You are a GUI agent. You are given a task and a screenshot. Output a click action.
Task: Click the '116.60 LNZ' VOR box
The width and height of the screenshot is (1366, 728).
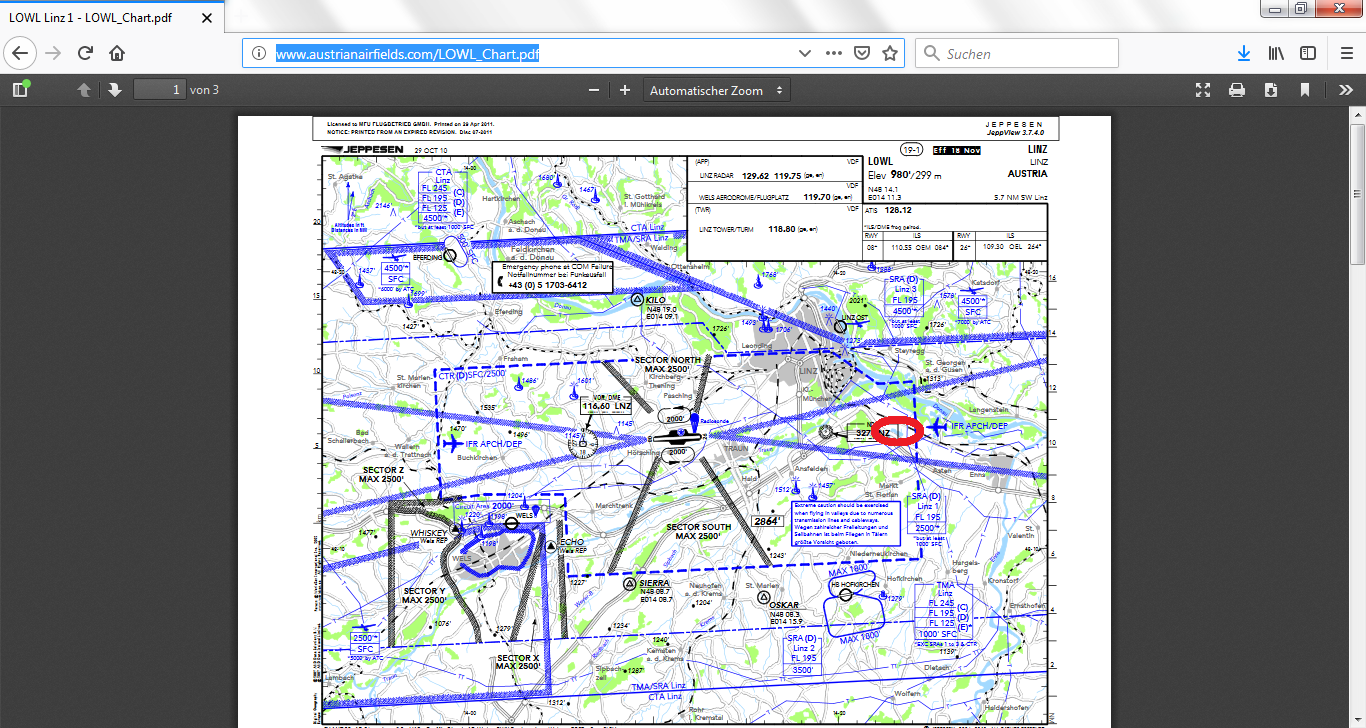tap(608, 406)
